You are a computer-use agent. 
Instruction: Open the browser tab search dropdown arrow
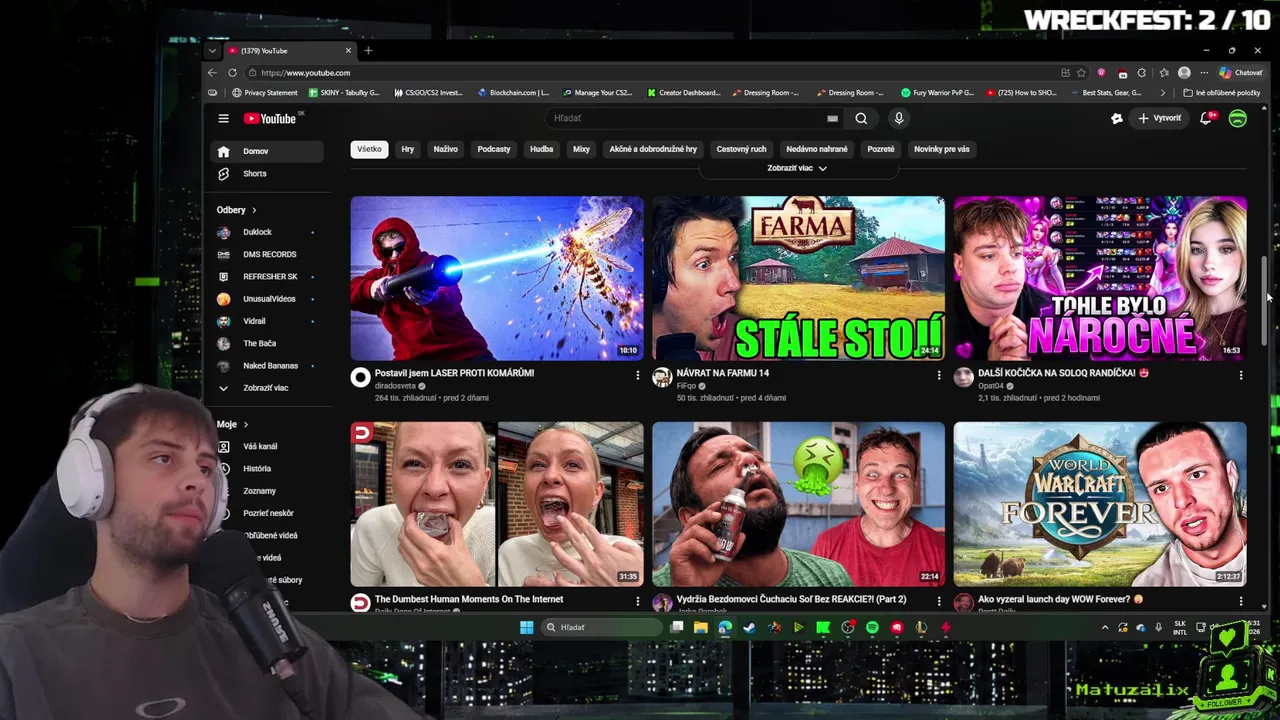[x=212, y=51]
